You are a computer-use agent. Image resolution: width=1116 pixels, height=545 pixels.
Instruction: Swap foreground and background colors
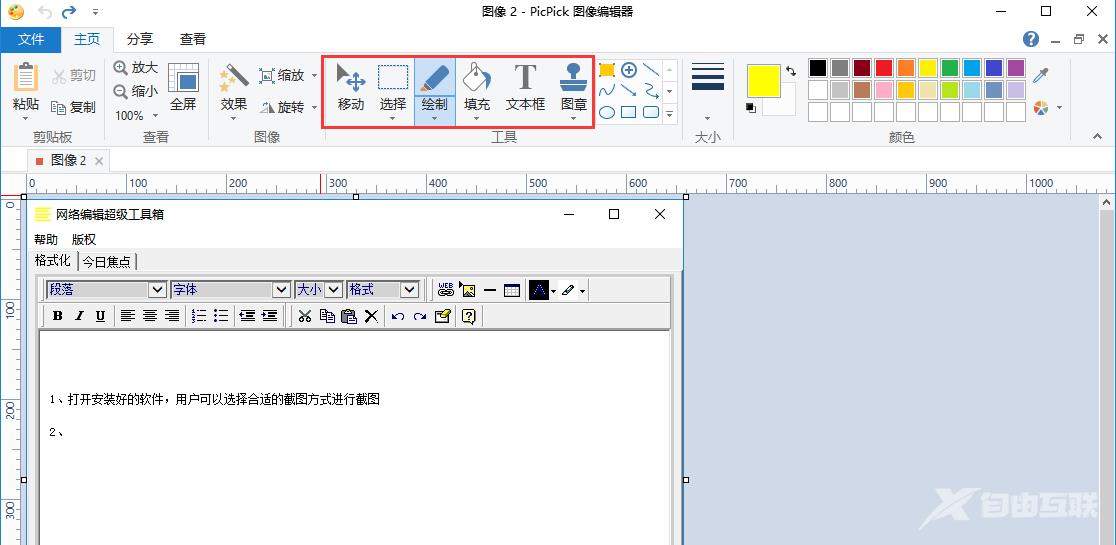[x=791, y=70]
